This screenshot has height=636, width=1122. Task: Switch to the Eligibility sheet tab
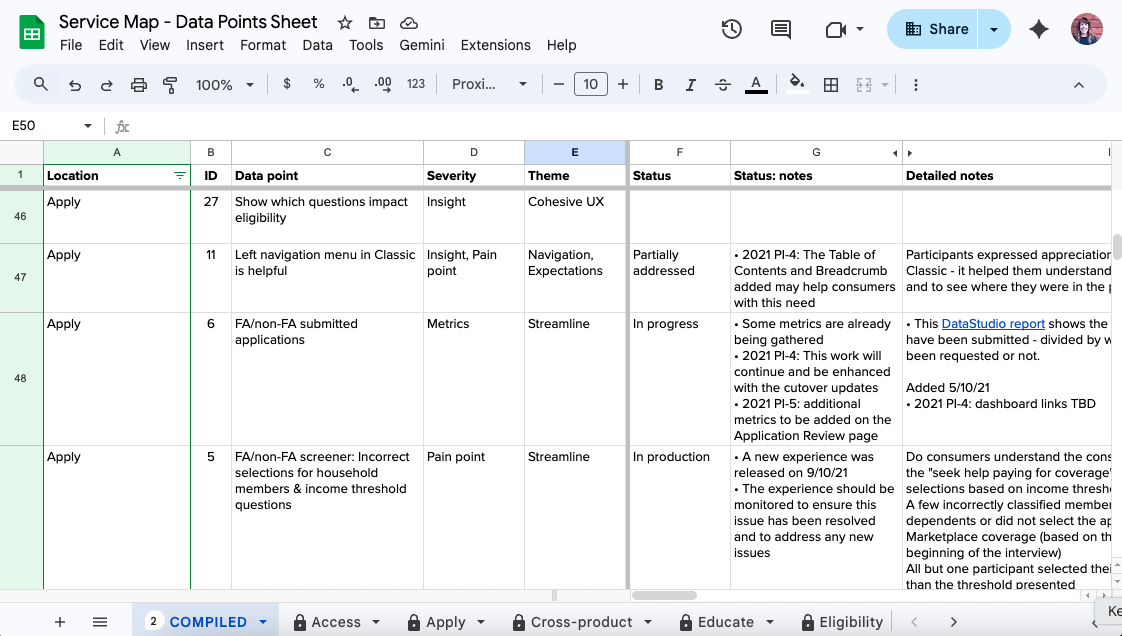851,621
